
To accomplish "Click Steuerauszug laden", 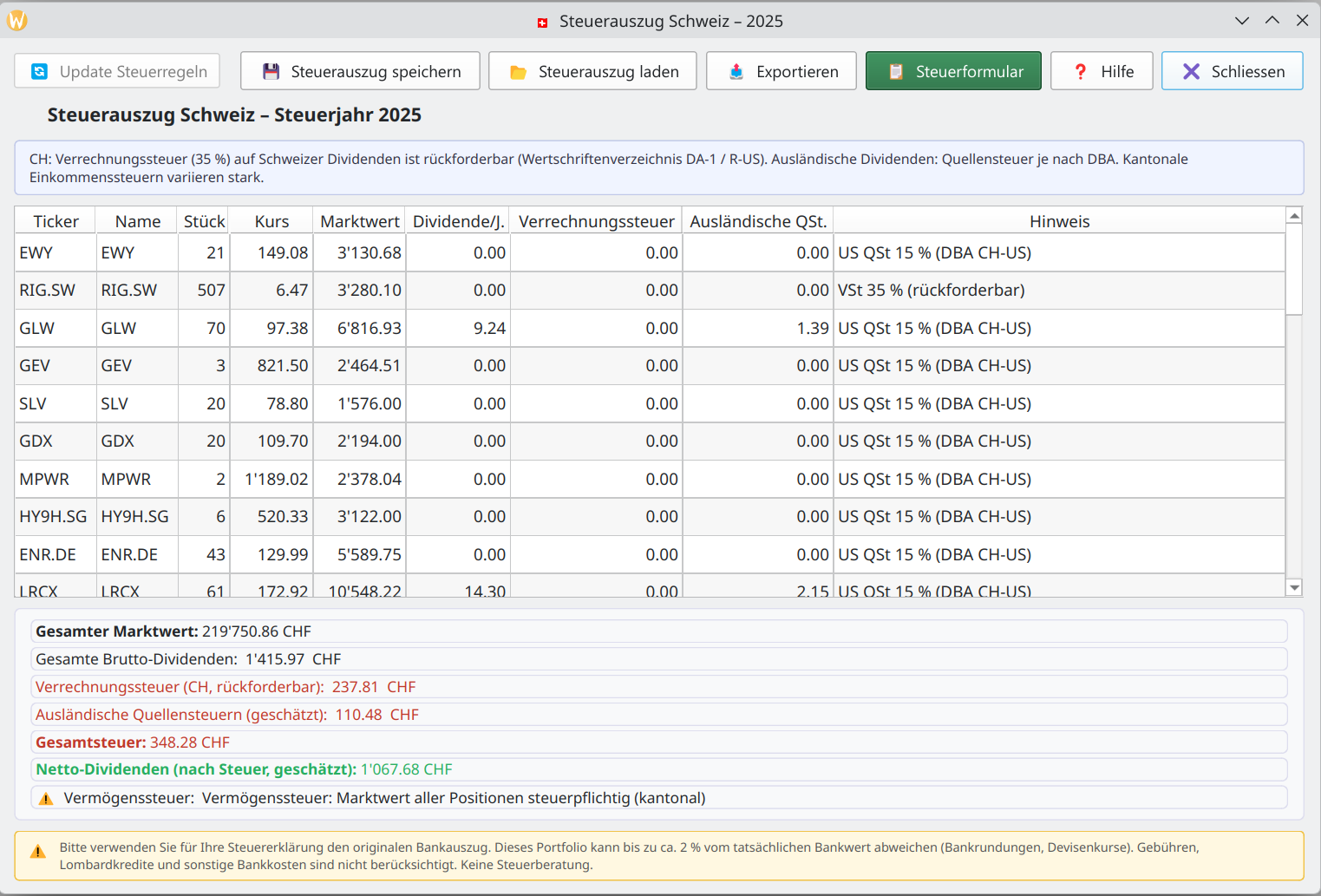I will (592, 71).
